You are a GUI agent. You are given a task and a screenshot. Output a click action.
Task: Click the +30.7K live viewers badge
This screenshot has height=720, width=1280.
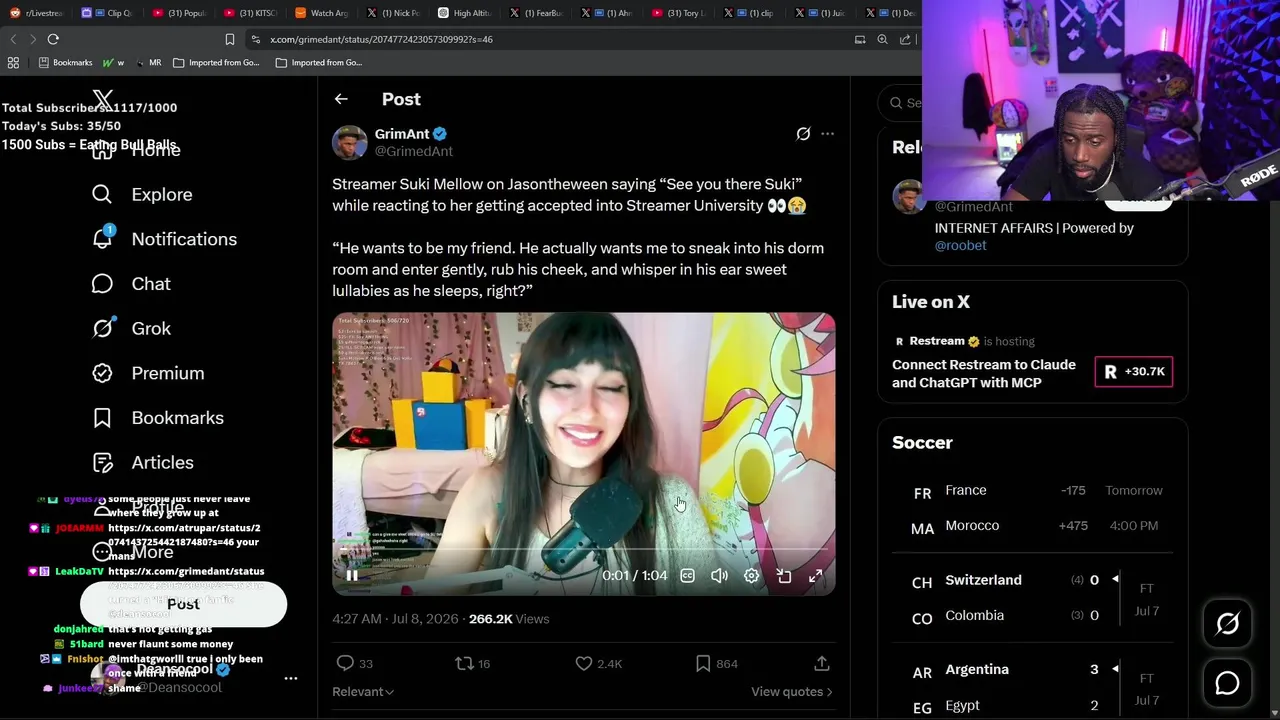1134,372
